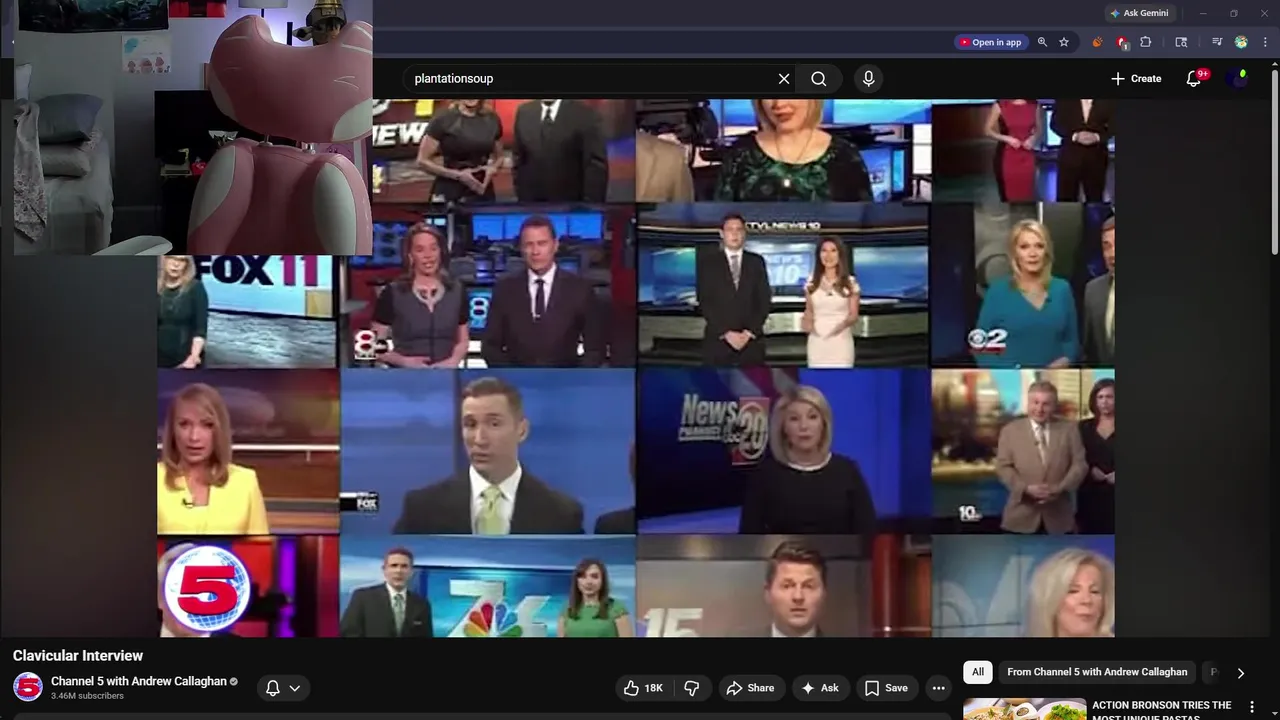Open YouTube notifications bell
This screenshot has height=720, width=1280.
click(1194, 79)
